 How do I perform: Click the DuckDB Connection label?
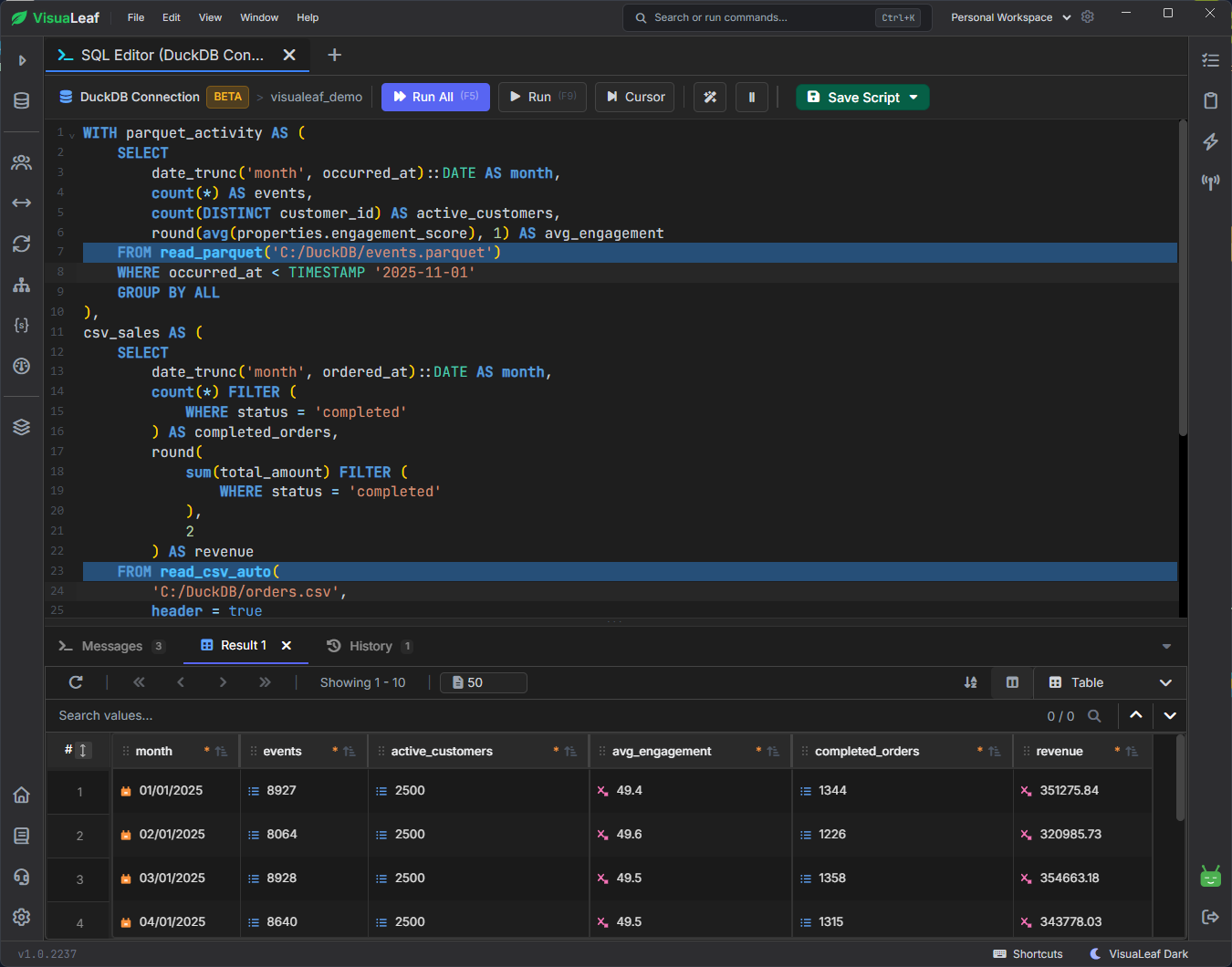tap(140, 97)
